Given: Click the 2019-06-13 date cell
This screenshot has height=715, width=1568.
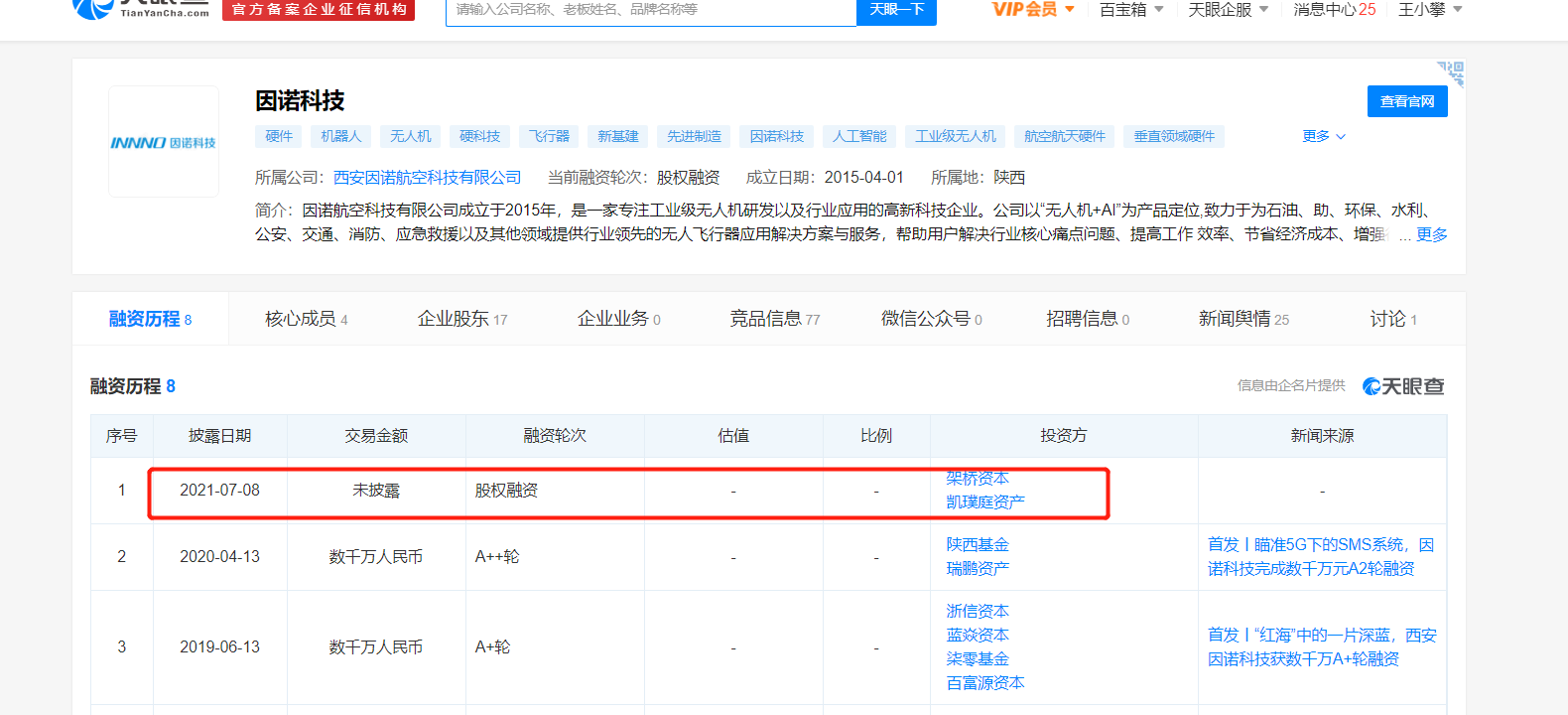Looking at the screenshot, I should coord(219,646).
